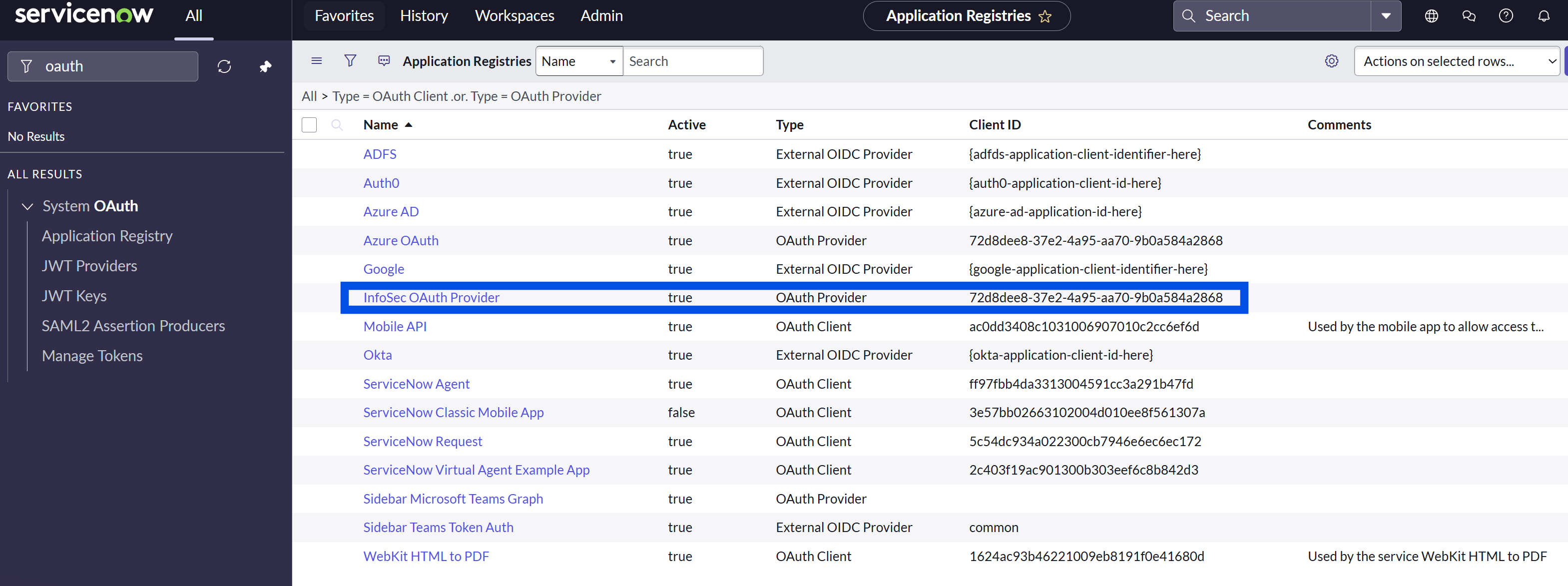Expand the global search options arrow
Viewport: 1568px width, 586px height.
pos(1386,16)
